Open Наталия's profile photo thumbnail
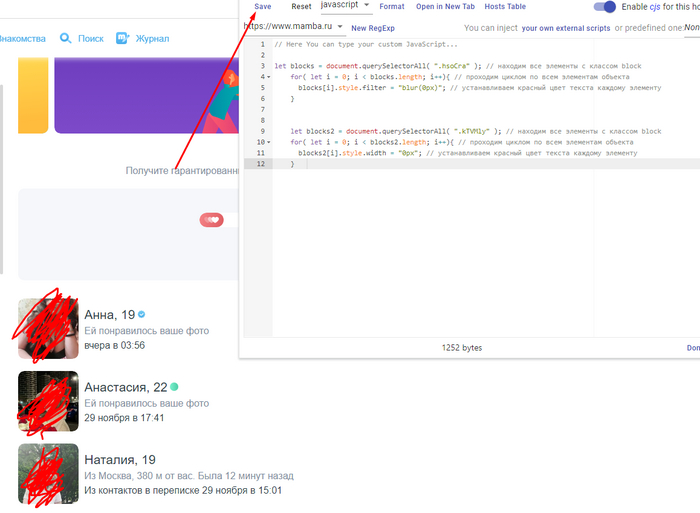This screenshot has height=513, width=700. point(48,473)
